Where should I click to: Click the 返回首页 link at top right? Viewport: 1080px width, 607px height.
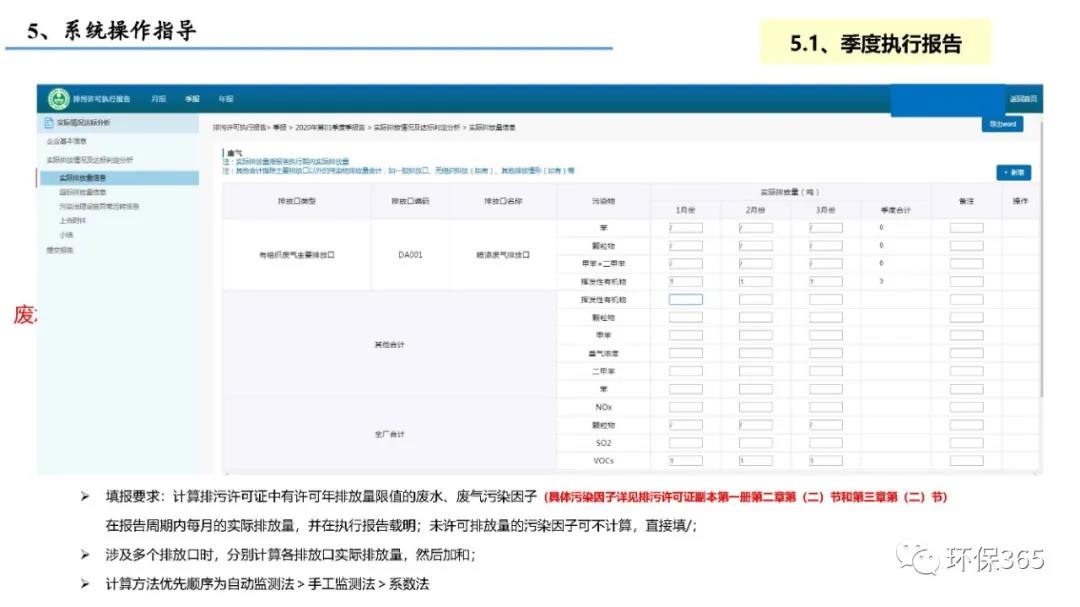[x=1022, y=99]
